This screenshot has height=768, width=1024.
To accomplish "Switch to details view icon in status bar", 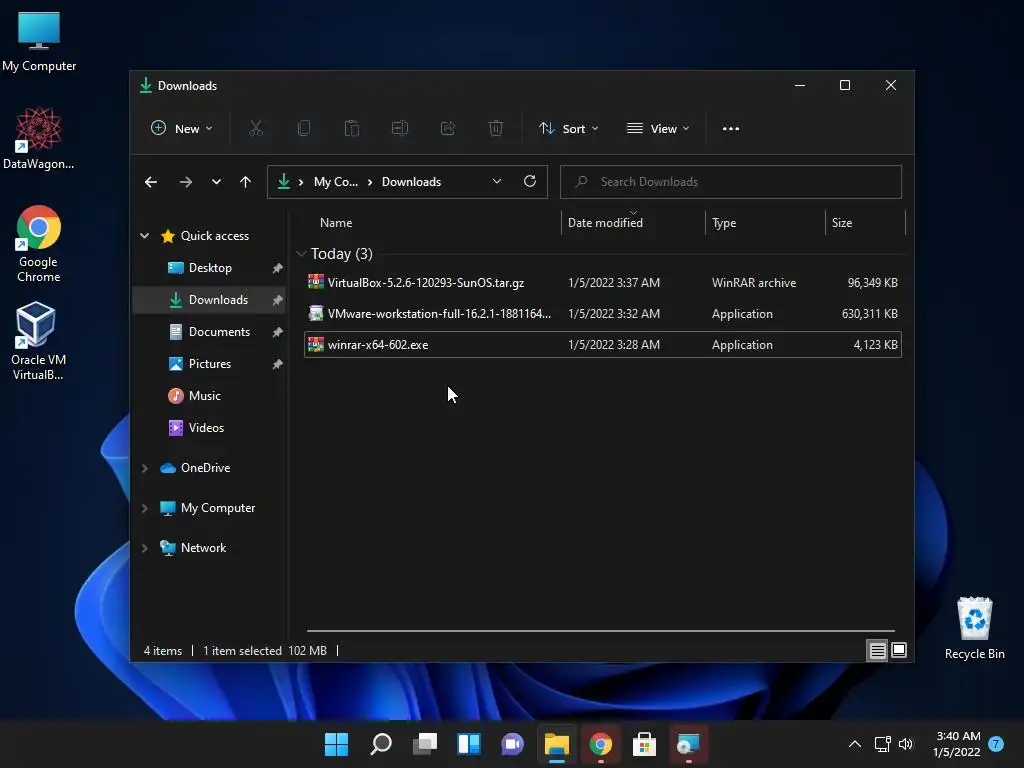I will pyautogui.click(x=877, y=650).
